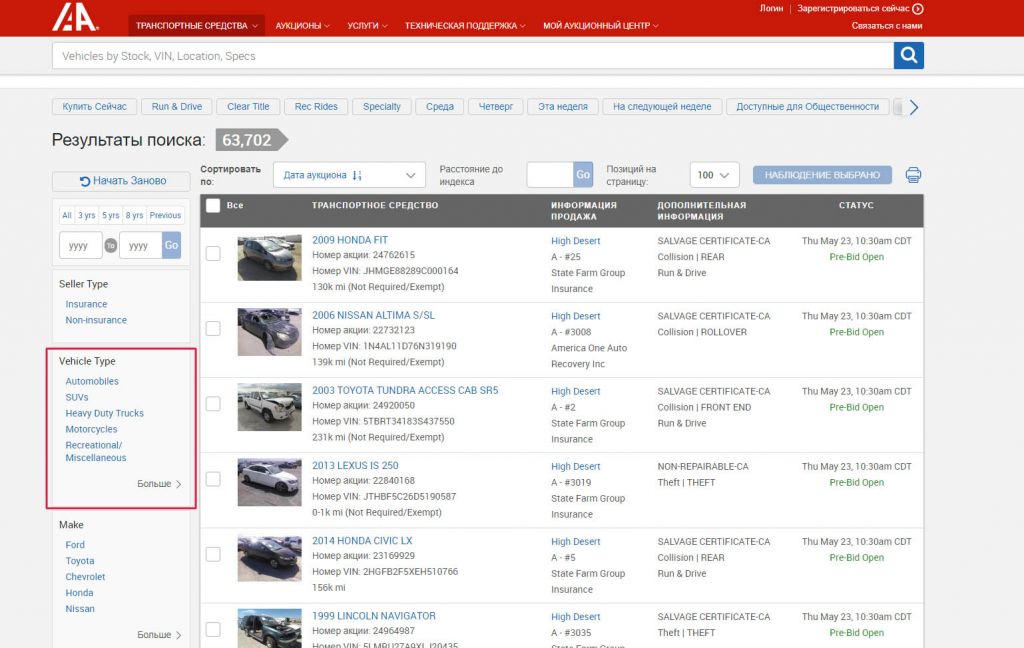1024x648 pixels.
Task: Expand more Vehicle Type options (Больше)
Action: tap(159, 484)
